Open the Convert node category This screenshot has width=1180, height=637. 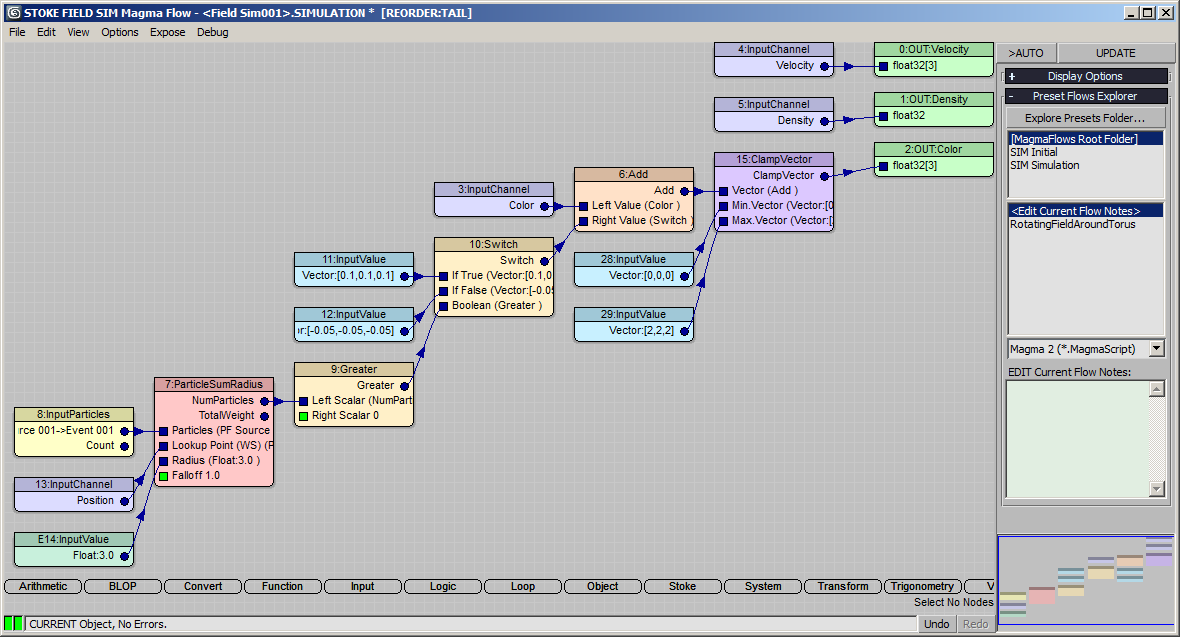point(203,587)
